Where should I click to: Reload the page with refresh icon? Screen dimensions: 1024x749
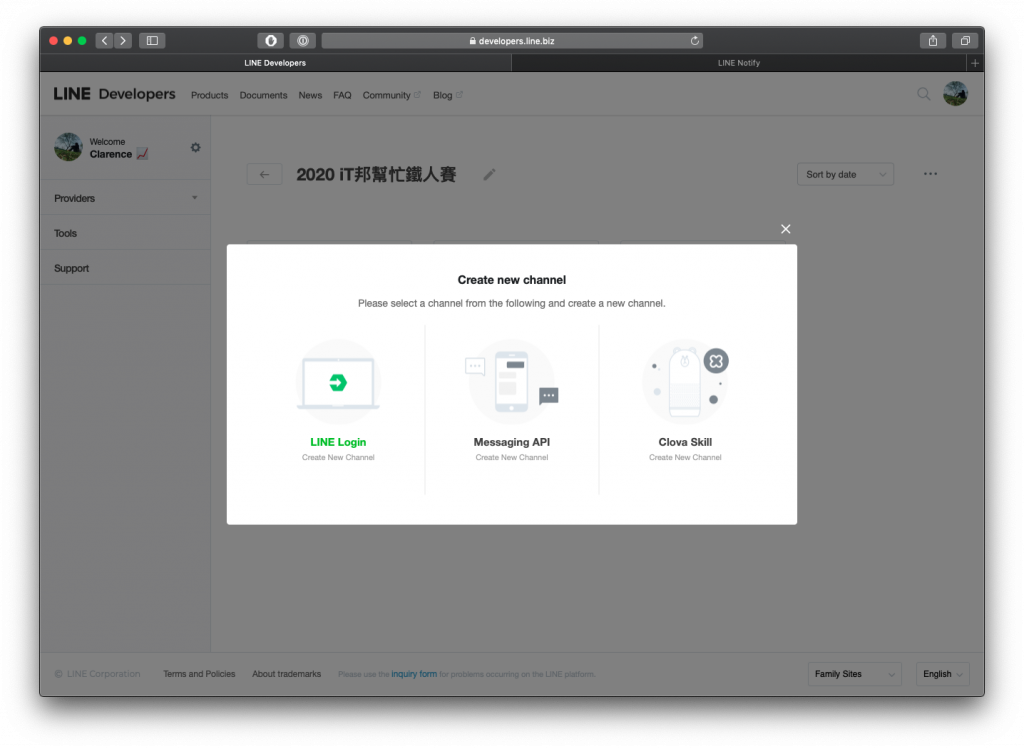coord(695,40)
